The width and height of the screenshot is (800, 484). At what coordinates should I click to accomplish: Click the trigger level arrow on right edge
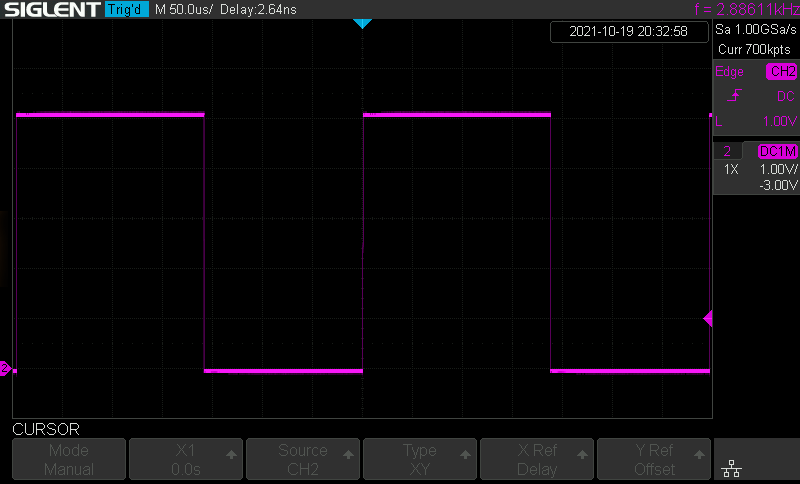(708, 319)
